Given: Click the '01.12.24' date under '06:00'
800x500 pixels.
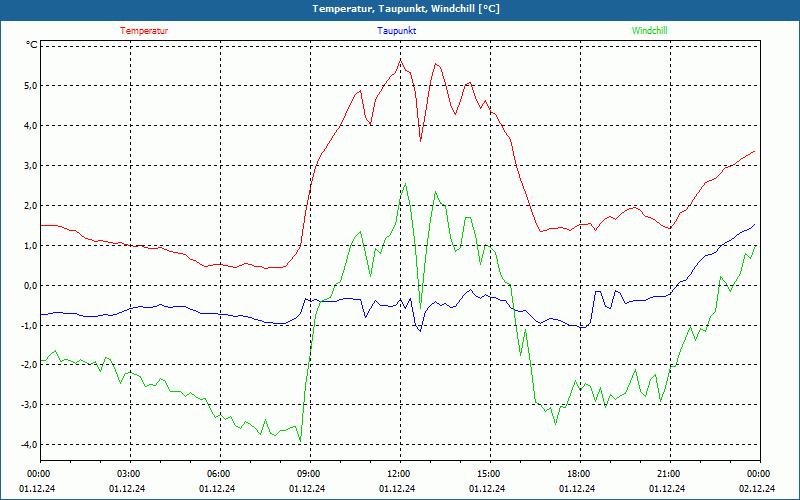Looking at the screenshot, I should pos(217,488).
